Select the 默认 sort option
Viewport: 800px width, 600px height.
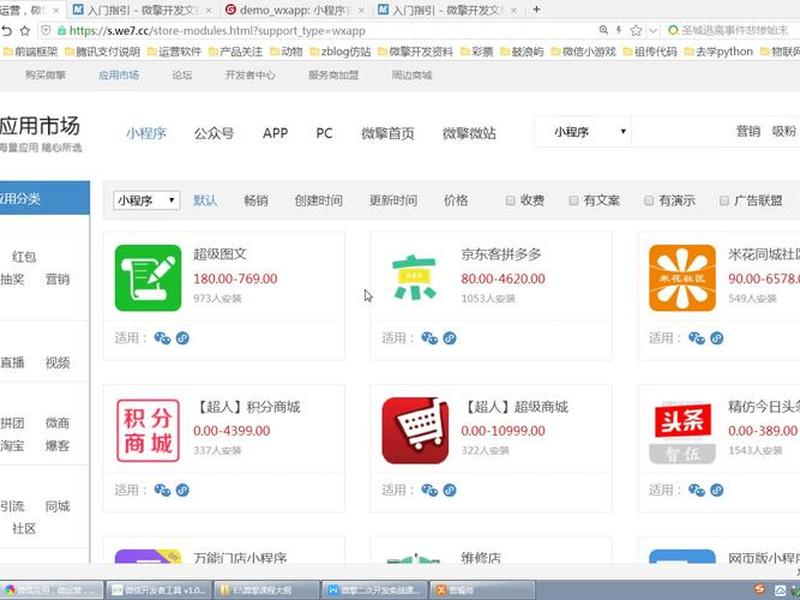click(x=205, y=201)
